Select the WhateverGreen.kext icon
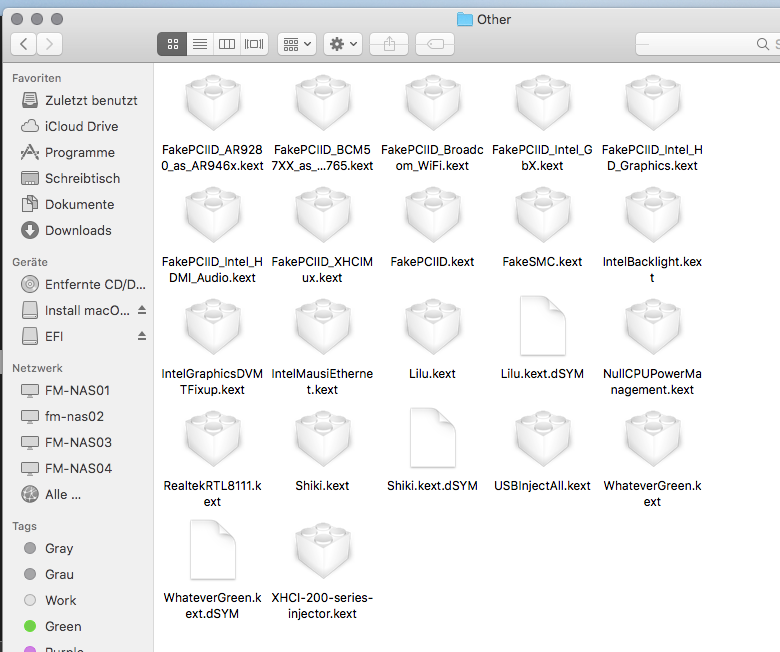Viewport: 780px width, 652px height. tap(653, 439)
